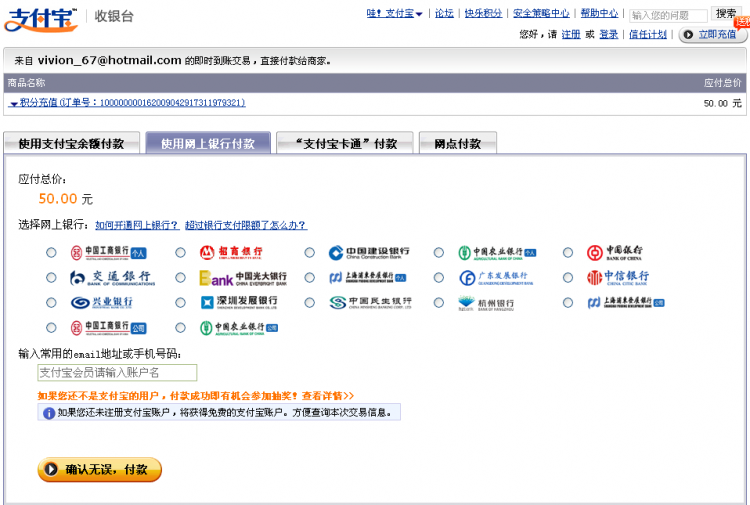This screenshot has width=750, height=505.
Task: Open the 快乐积分 link
Action: (x=484, y=13)
